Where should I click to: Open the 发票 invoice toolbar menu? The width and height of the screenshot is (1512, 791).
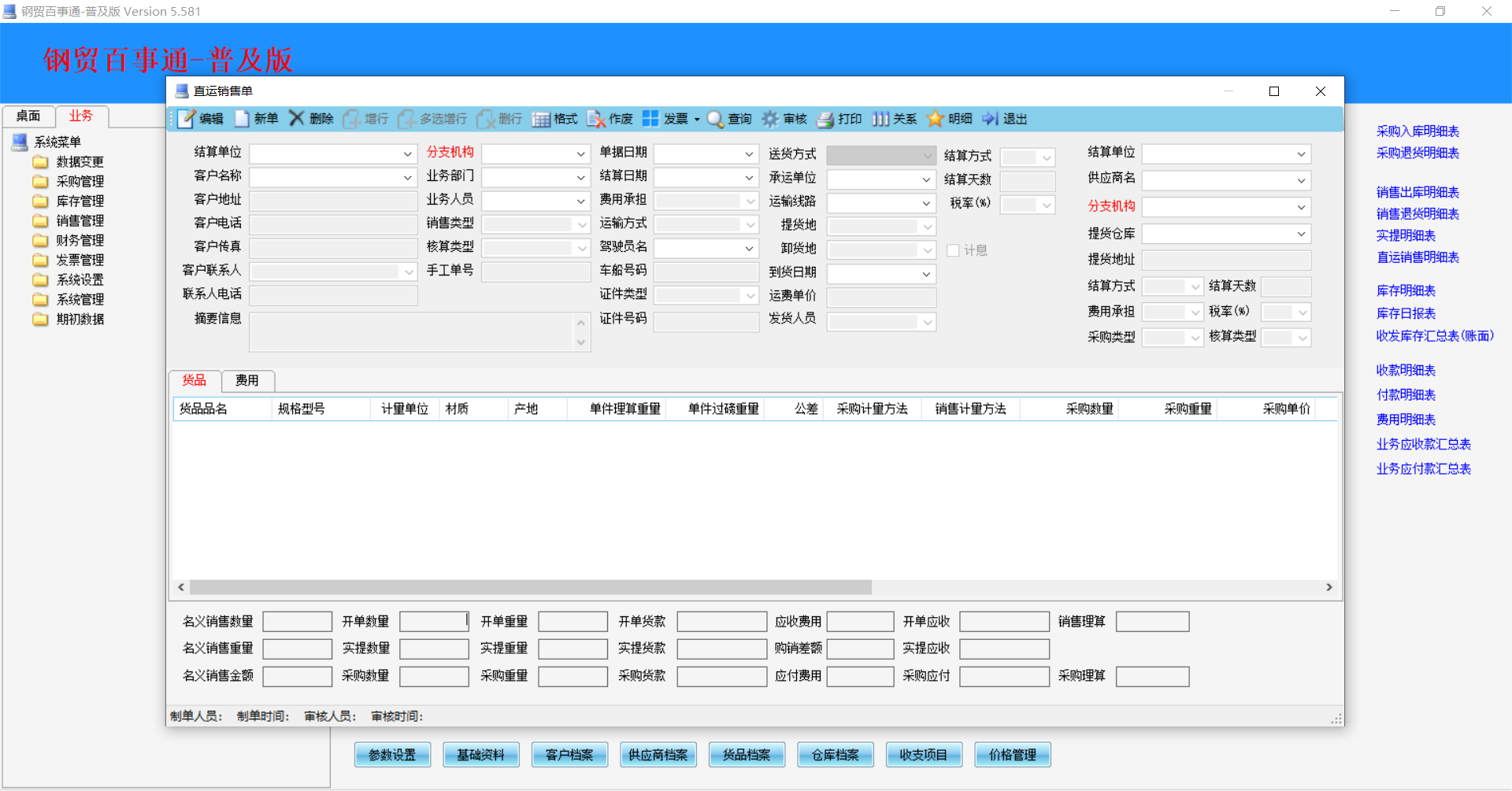pyautogui.click(x=670, y=119)
